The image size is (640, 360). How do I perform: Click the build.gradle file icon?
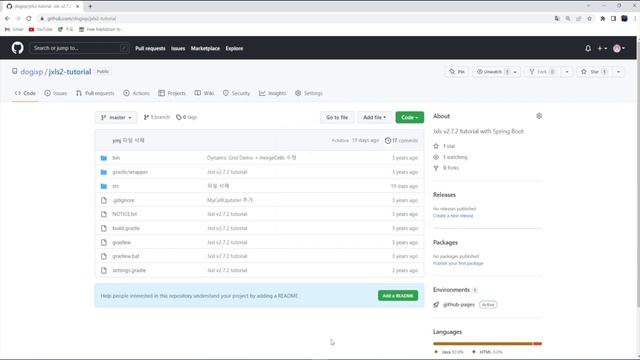point(104,228)
